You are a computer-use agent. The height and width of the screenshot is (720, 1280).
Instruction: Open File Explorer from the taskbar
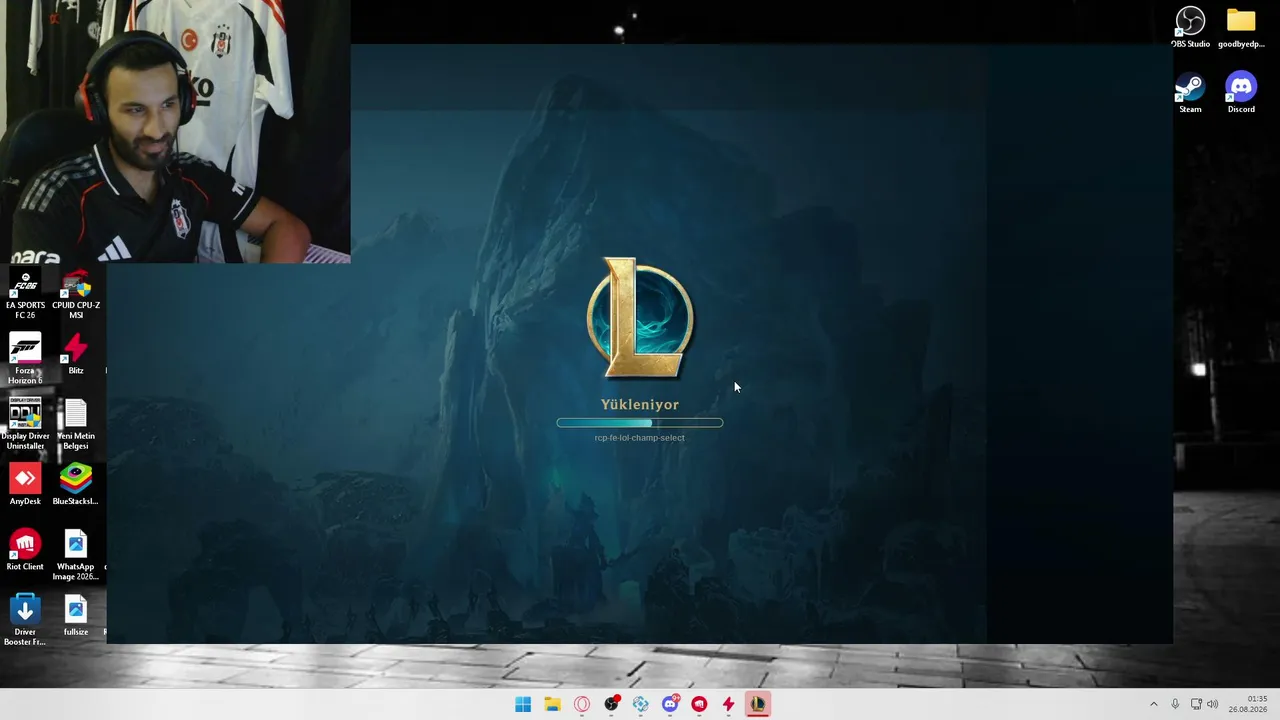(x=552, y=704)
